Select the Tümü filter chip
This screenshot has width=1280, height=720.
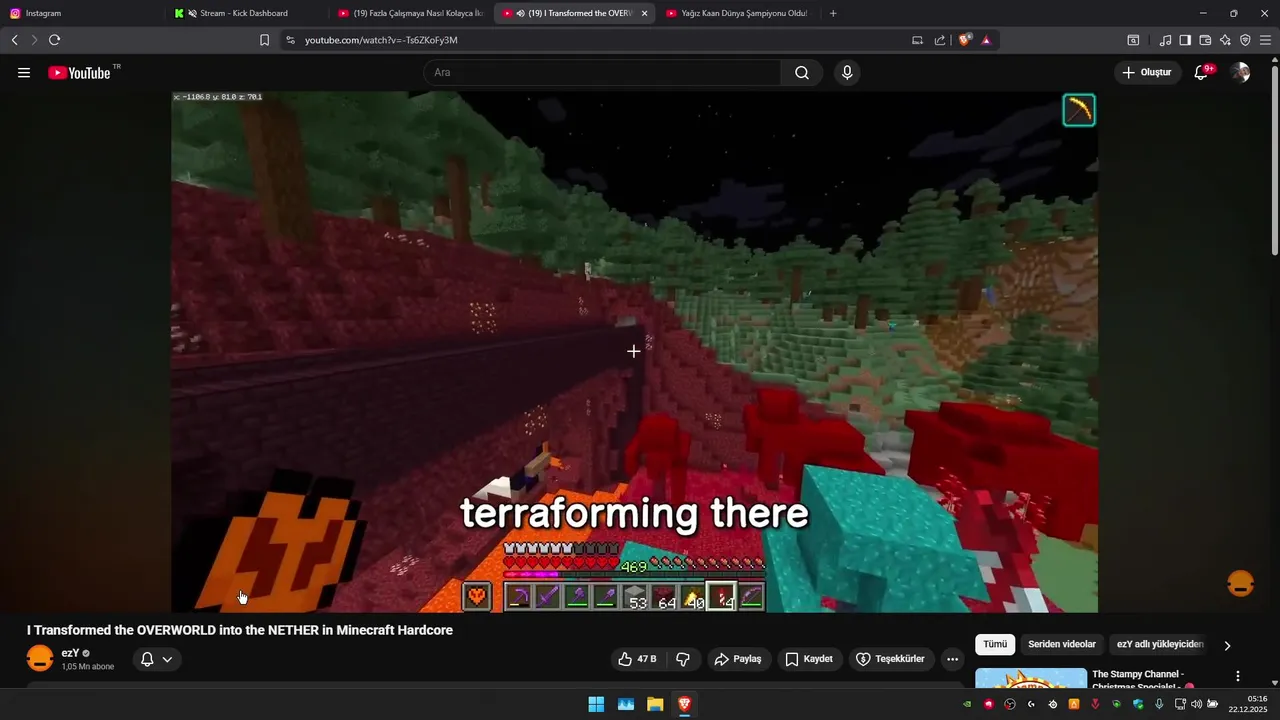click(995, 645)
